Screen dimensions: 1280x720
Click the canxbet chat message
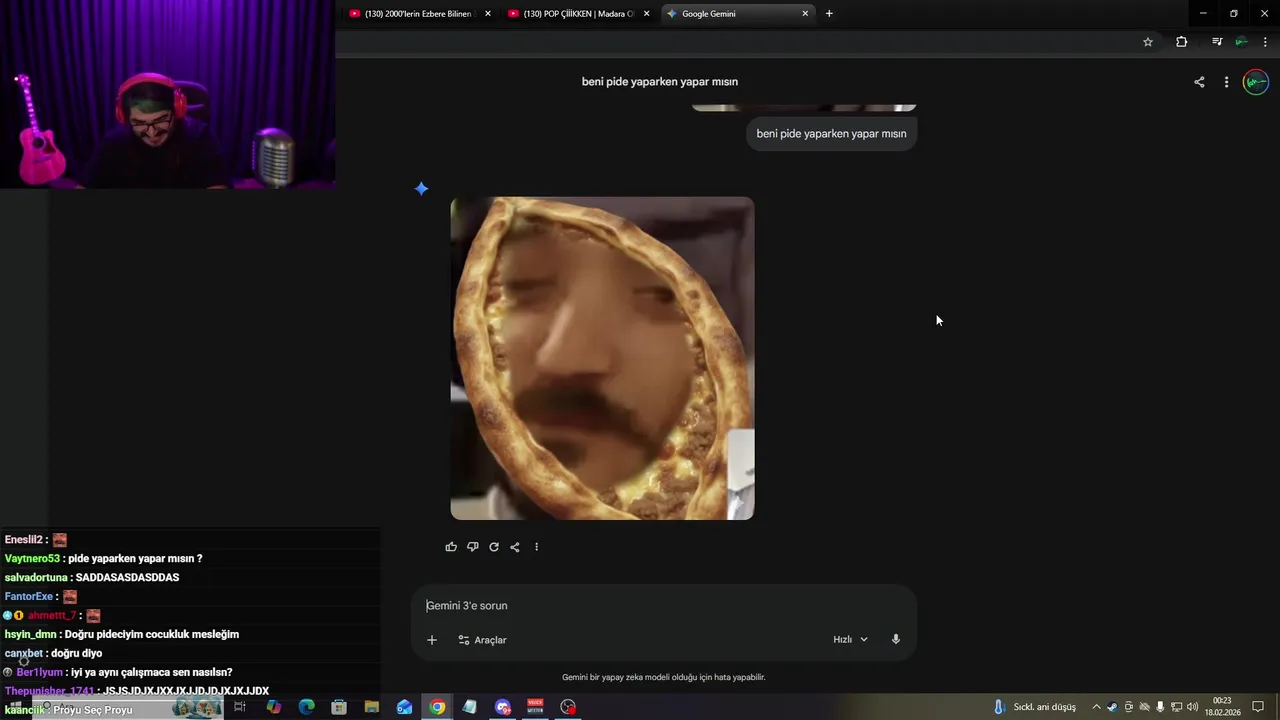(x=53, y=654)
